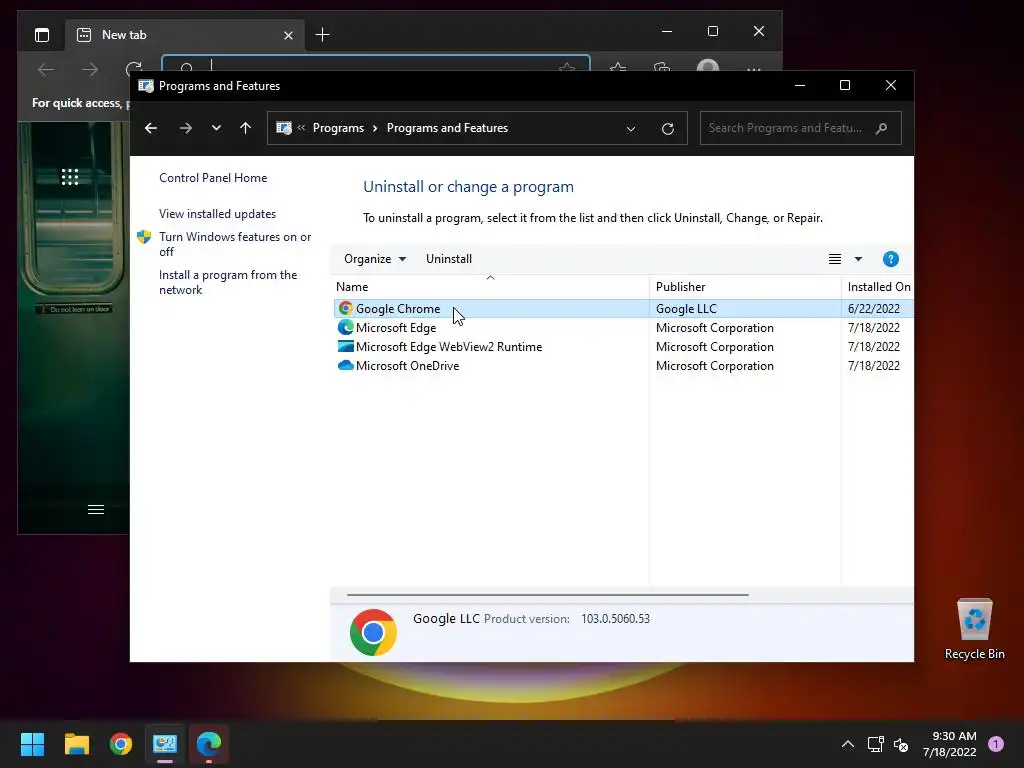This screenshot has width=1024, height=768.
Task: Open Help with the question mark icon
Action: pyautogui.click(x=891, y=259)
